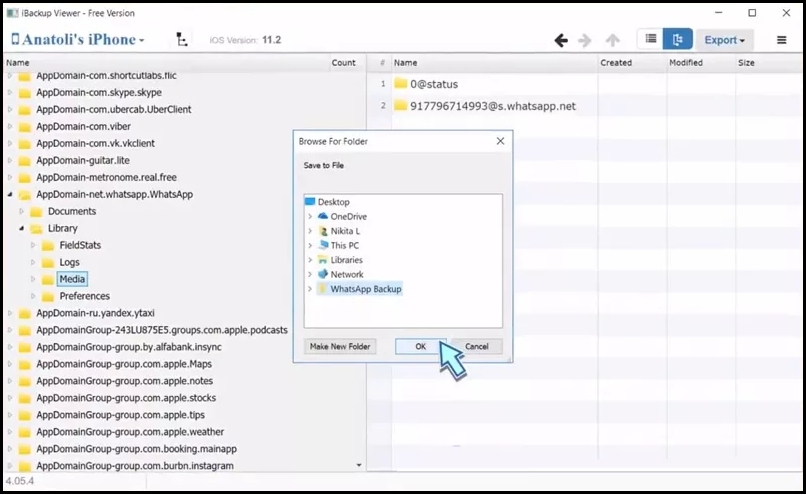This screenshot has height=495, width=806.
Task: Click Make New Folder button
Action: click(340, 346)
